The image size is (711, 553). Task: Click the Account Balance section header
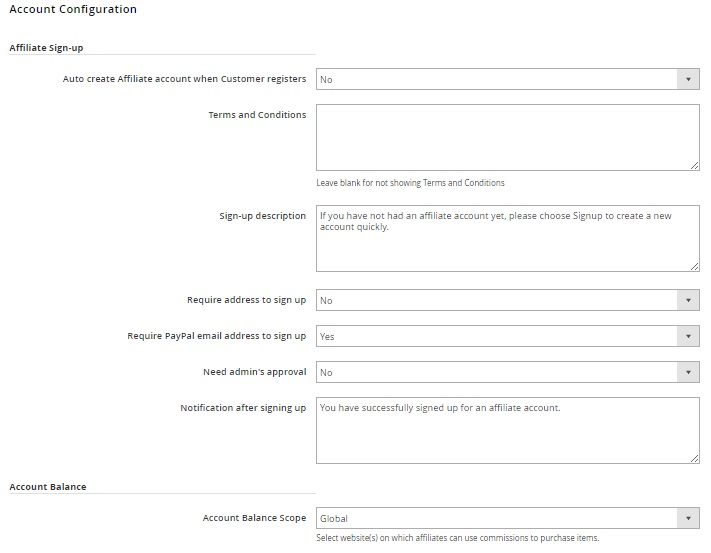48,487
